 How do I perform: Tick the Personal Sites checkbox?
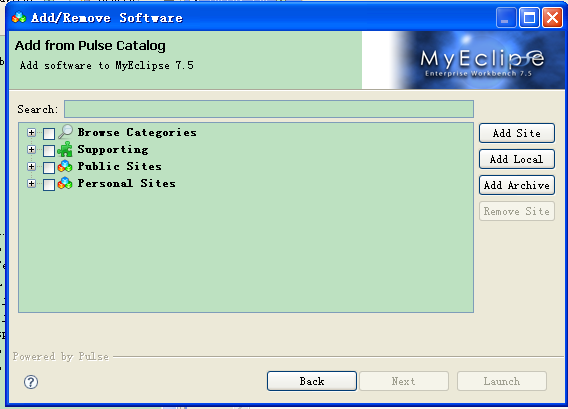(49, 184)
